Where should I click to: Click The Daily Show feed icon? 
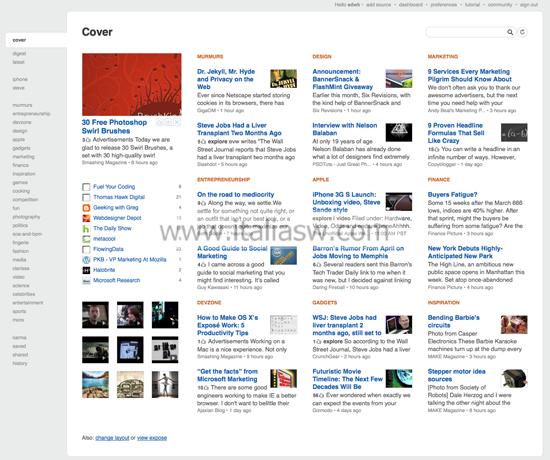click(86, 229)
